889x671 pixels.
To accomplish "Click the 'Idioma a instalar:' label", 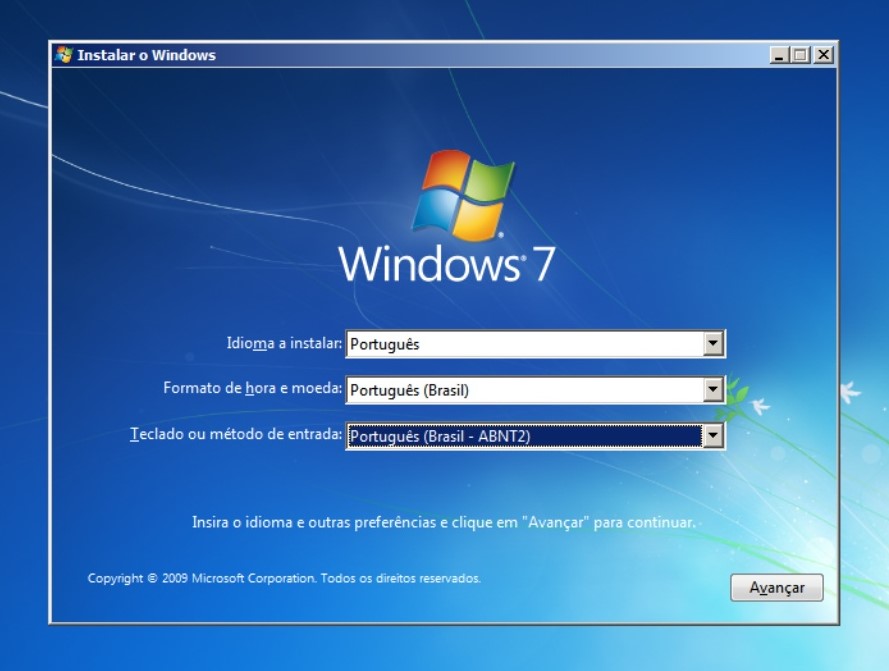I will click(x=284, y=343).
